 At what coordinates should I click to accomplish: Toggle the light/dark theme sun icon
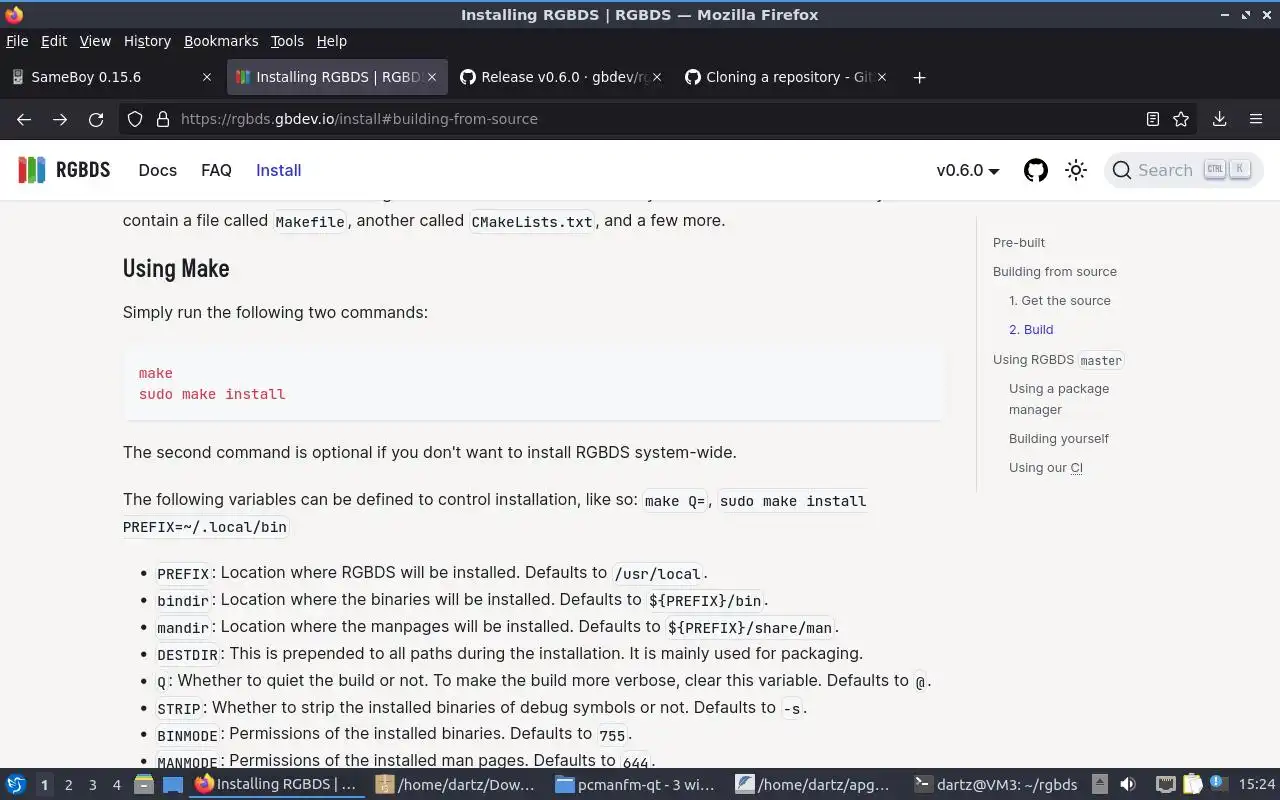pos(1076,170)
